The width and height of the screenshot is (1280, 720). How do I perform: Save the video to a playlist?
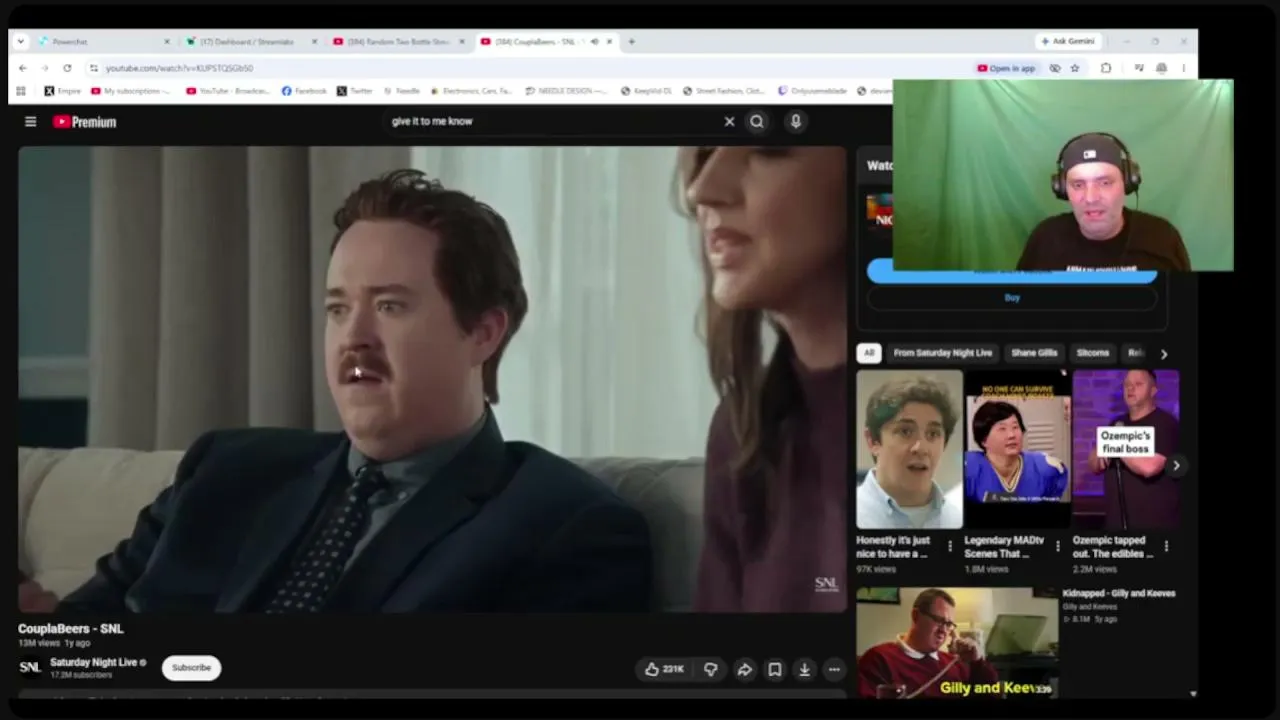[774, 669]
